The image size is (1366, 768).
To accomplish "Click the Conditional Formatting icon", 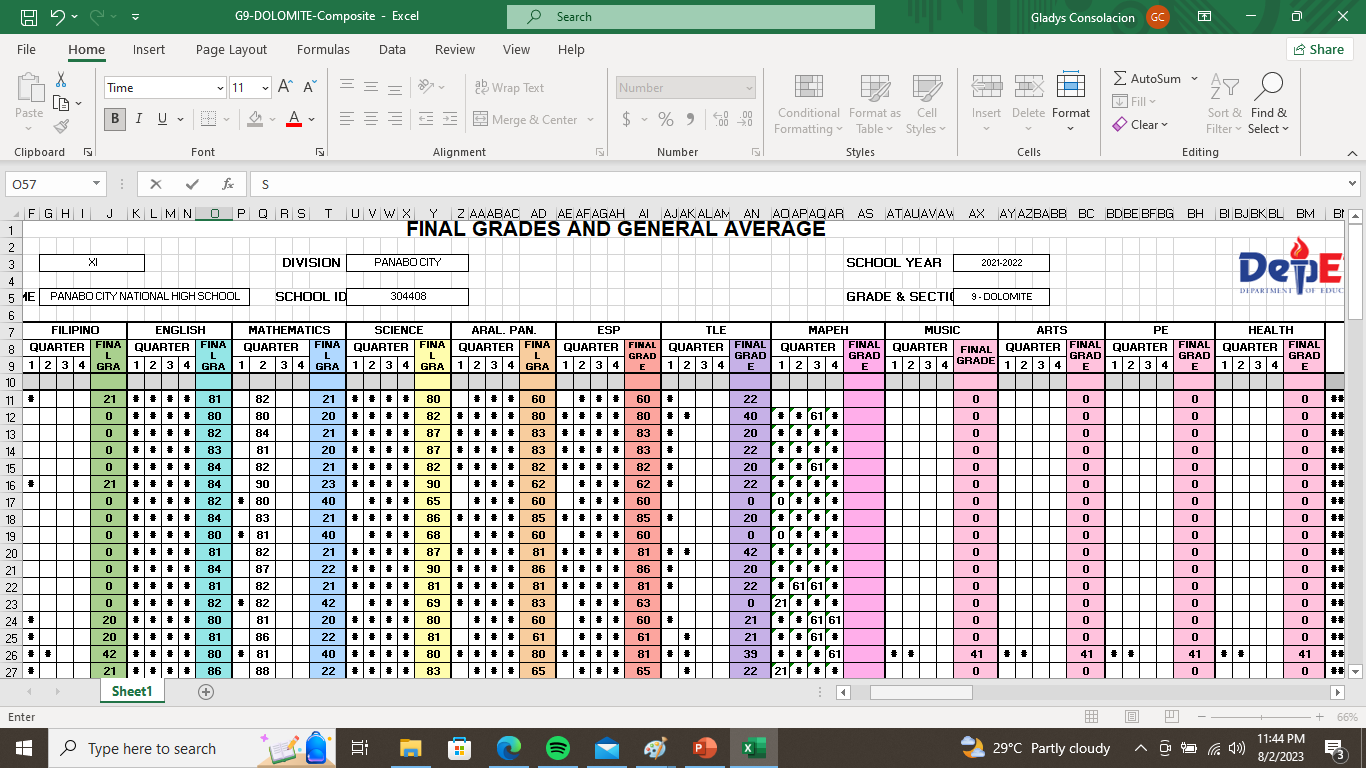I will 809,88.
